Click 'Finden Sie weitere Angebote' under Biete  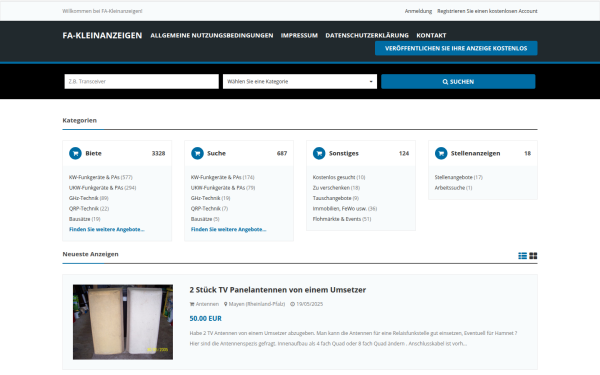pos(107,229)
